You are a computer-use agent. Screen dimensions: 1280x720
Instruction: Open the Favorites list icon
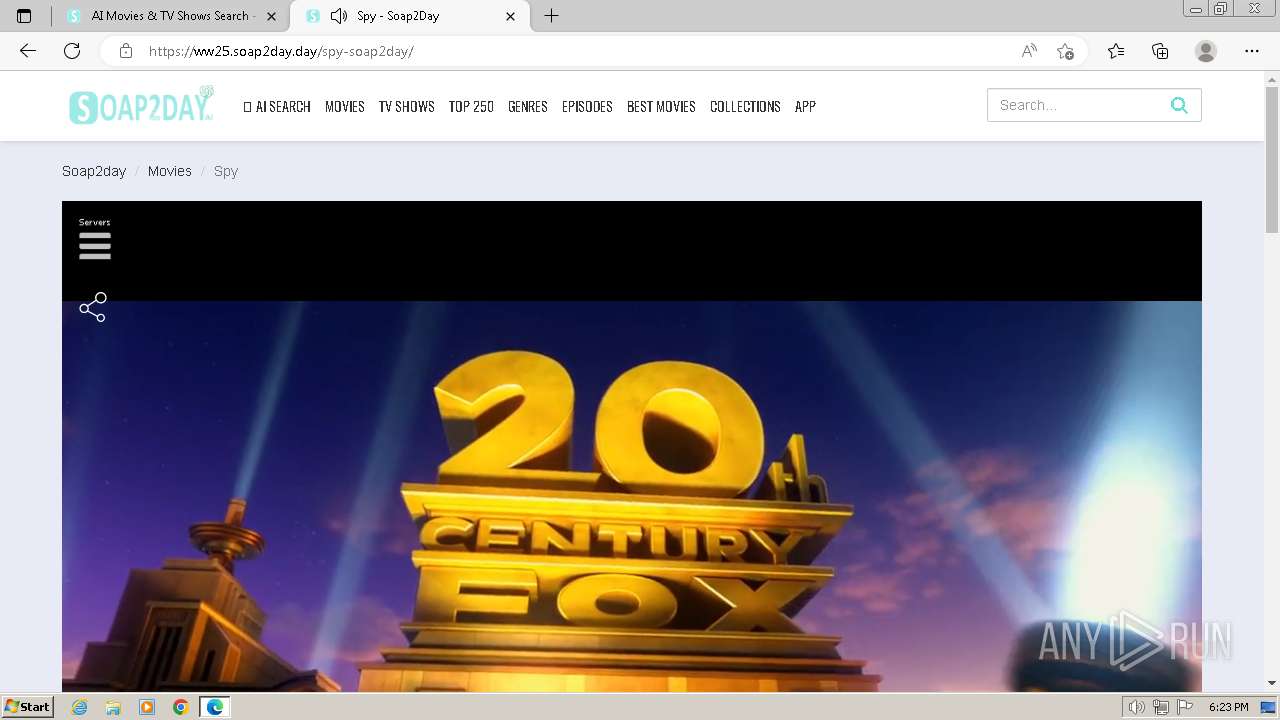tap(1116, 51)
